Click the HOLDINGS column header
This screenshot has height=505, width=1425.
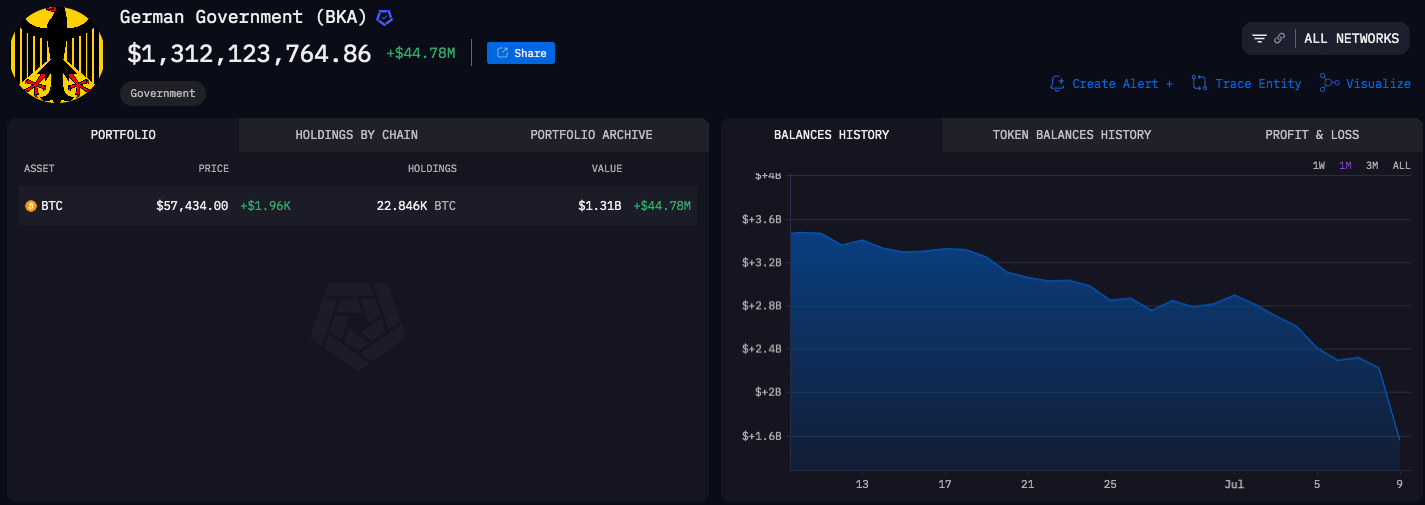[x=432, y=169]
